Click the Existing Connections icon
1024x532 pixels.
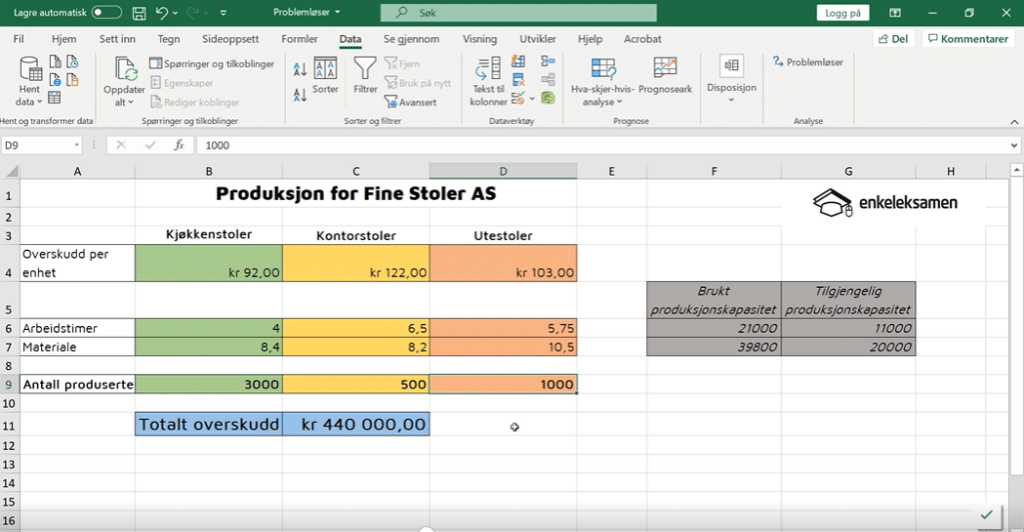pos(72,80)
